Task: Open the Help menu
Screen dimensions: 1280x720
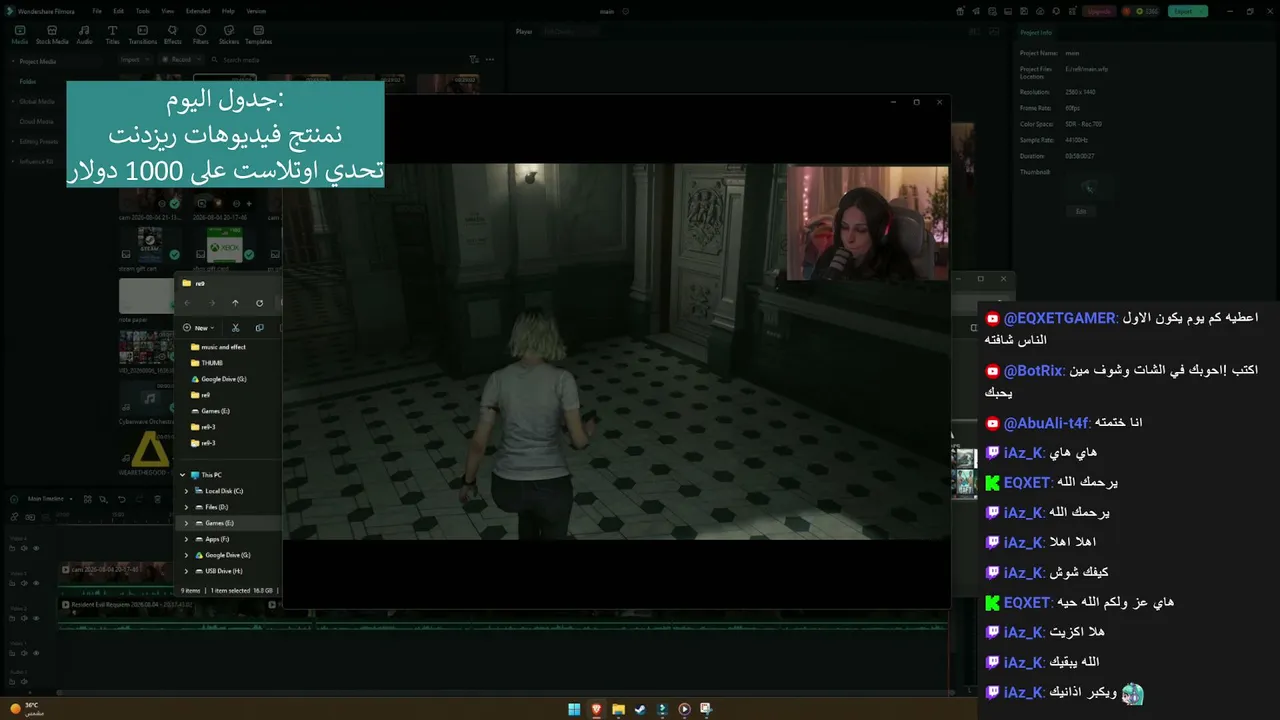Action: [x=228, y=11]
